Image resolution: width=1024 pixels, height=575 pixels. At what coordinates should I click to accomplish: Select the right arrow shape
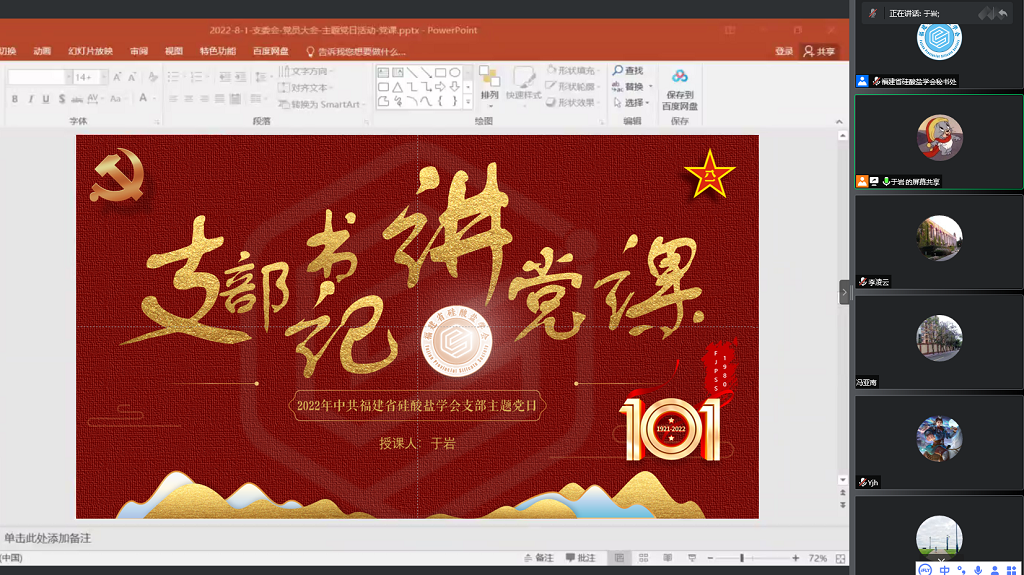[441, 86]
